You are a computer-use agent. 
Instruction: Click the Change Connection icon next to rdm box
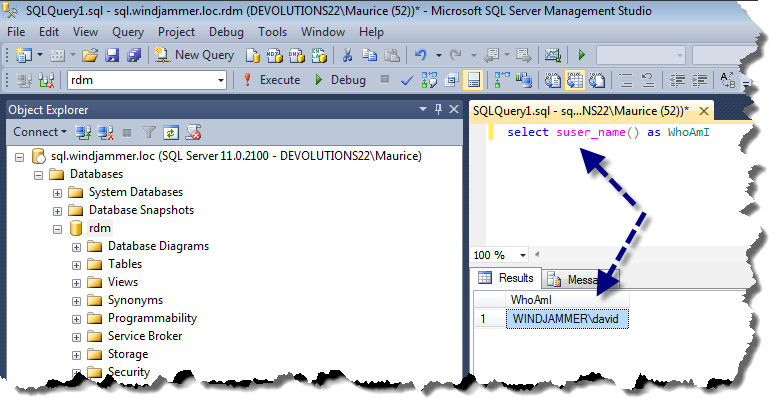tap(46, 80)
